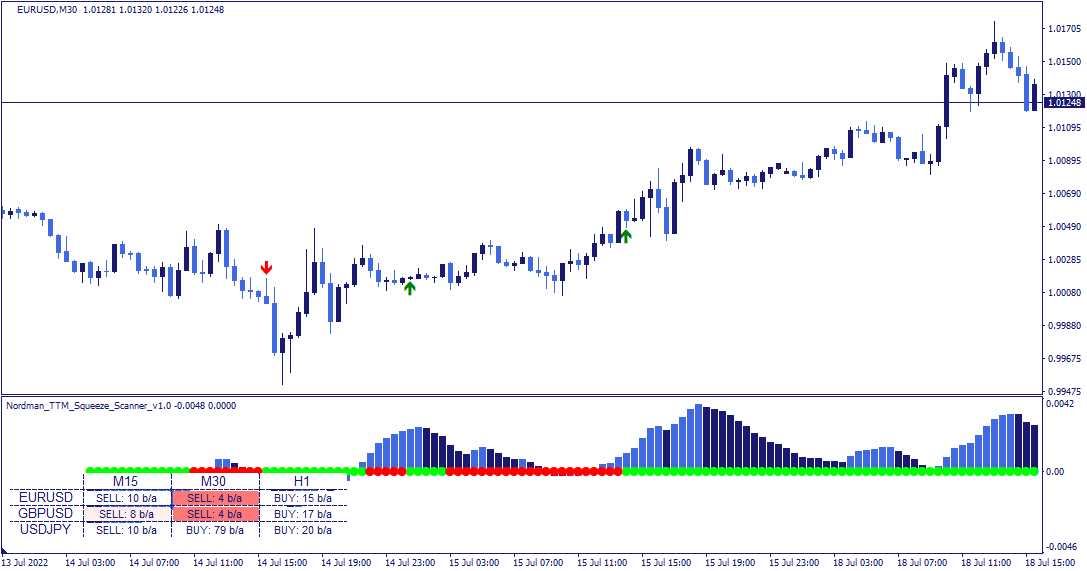The image size is (1087, 571).
Task: Click USDJPY H1 cell 'BUY: 20 b/a'
Action: click(x=303, y=530)
